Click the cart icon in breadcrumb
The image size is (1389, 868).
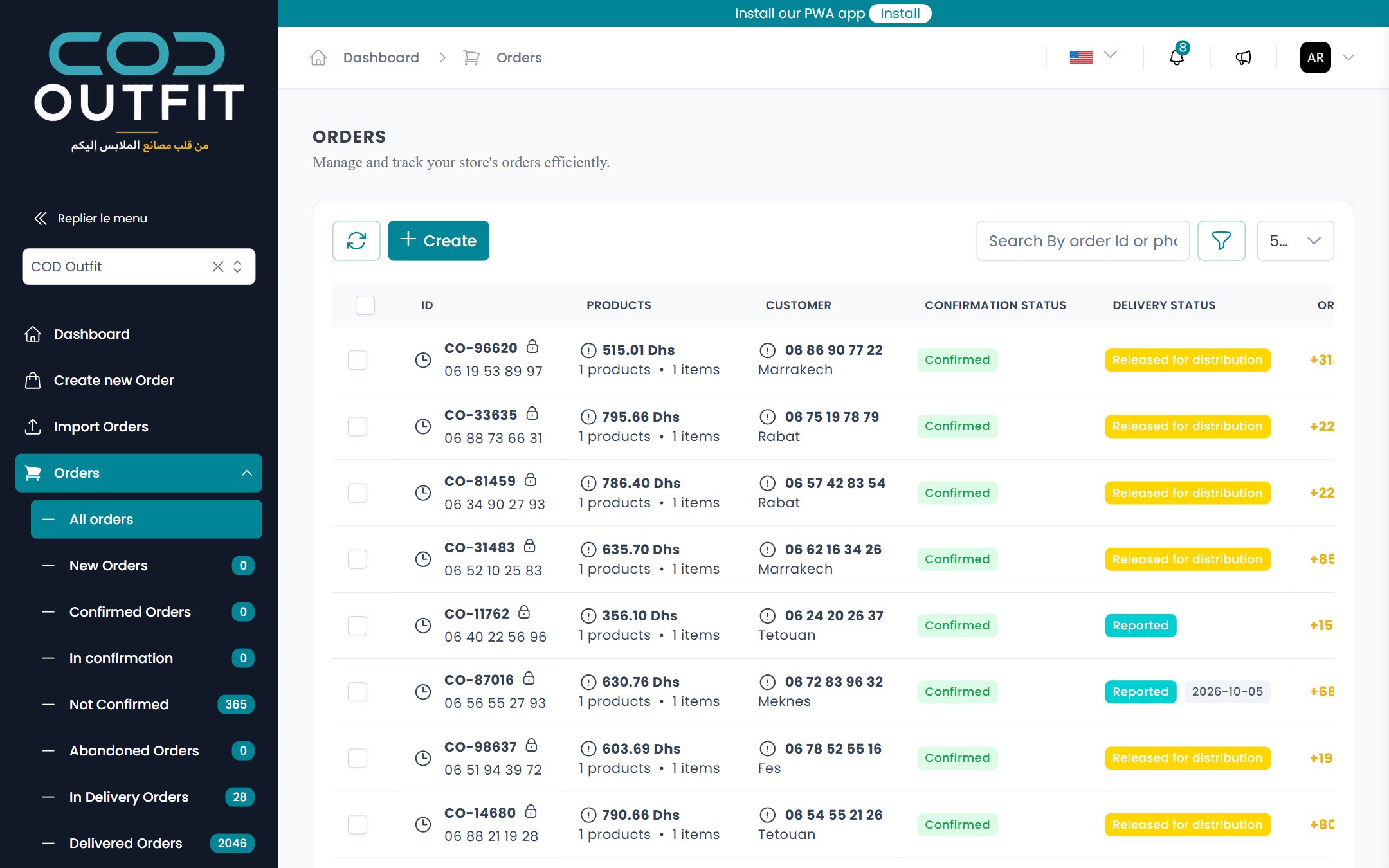[471, 57]
